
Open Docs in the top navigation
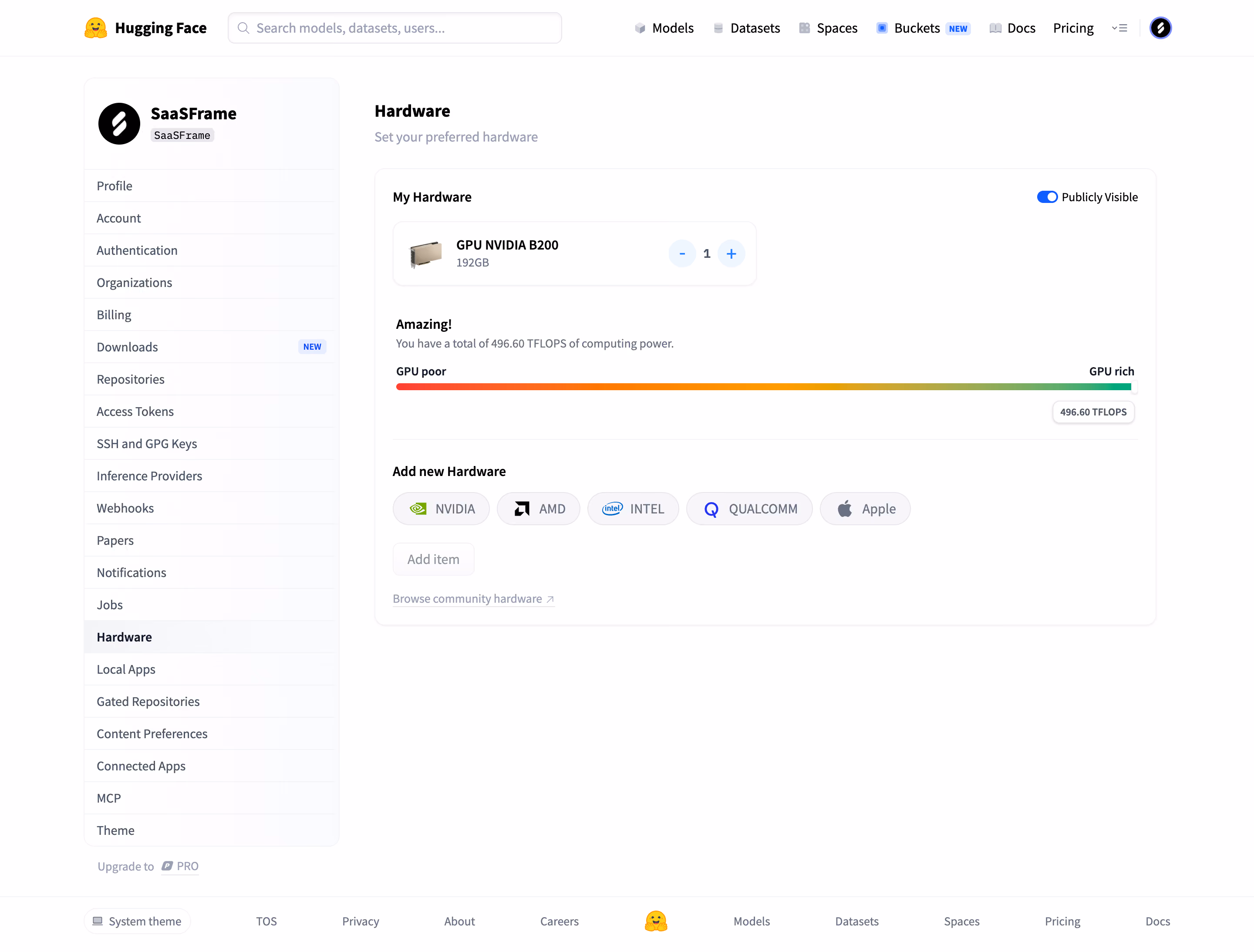coord(1012,28)
